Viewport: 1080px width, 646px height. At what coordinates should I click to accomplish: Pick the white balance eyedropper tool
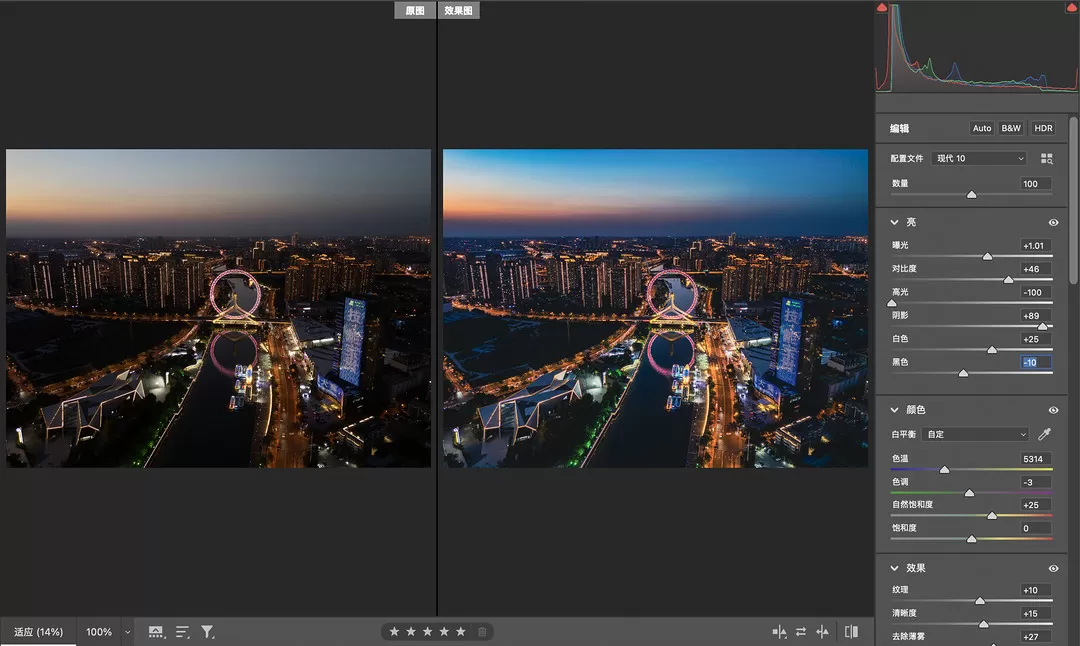(1045, 434)
